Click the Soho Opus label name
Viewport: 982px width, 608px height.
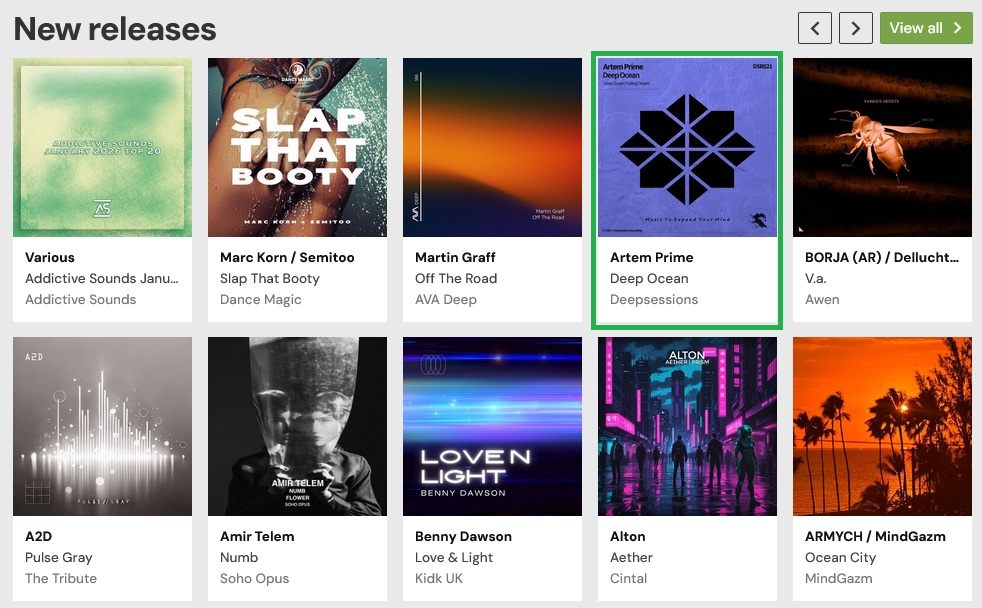(254, 578)
